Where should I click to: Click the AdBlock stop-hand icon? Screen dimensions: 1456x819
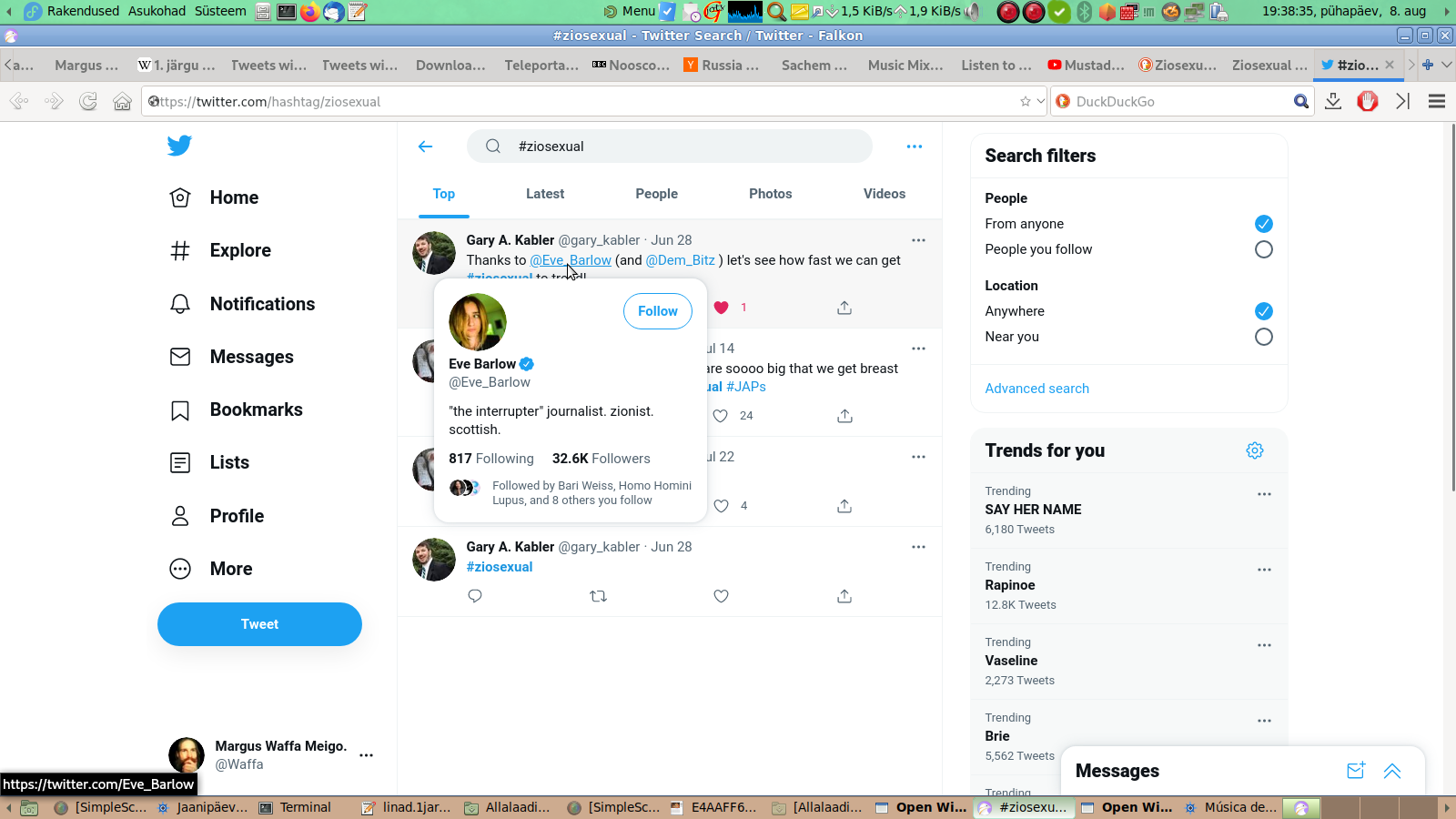pyautogui.click(x=1368, y=101)
